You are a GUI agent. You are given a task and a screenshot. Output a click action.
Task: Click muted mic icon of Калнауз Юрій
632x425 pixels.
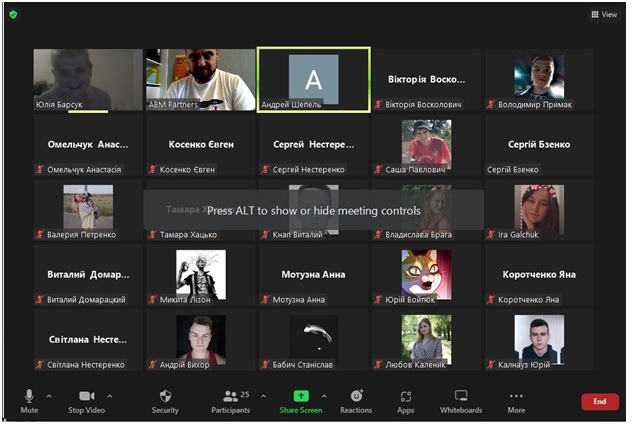click(x=491, y=365)
